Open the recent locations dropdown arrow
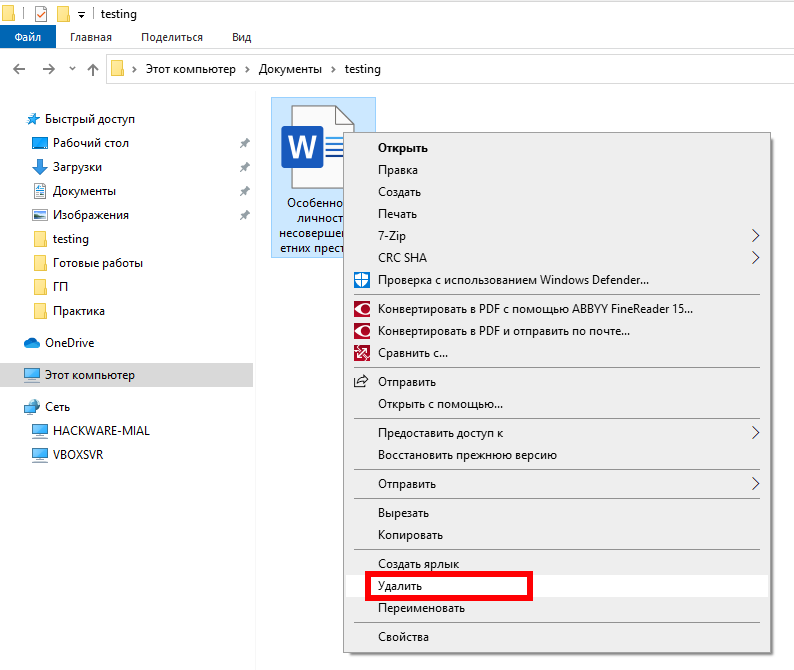Screen dimensions: 794x670 [72, 69]
